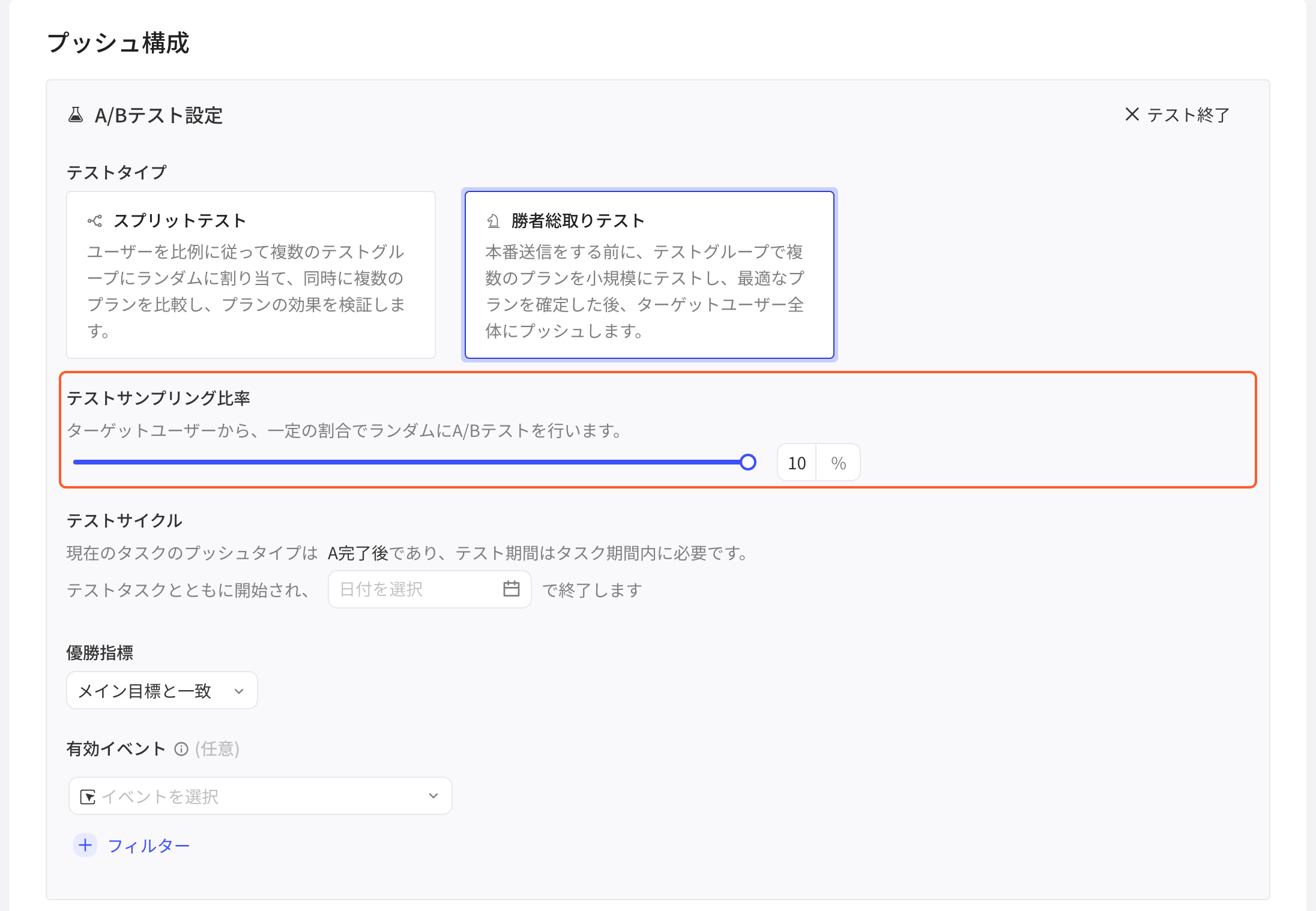Click the split share icon in スプリットテスト card

click(95, 221)
